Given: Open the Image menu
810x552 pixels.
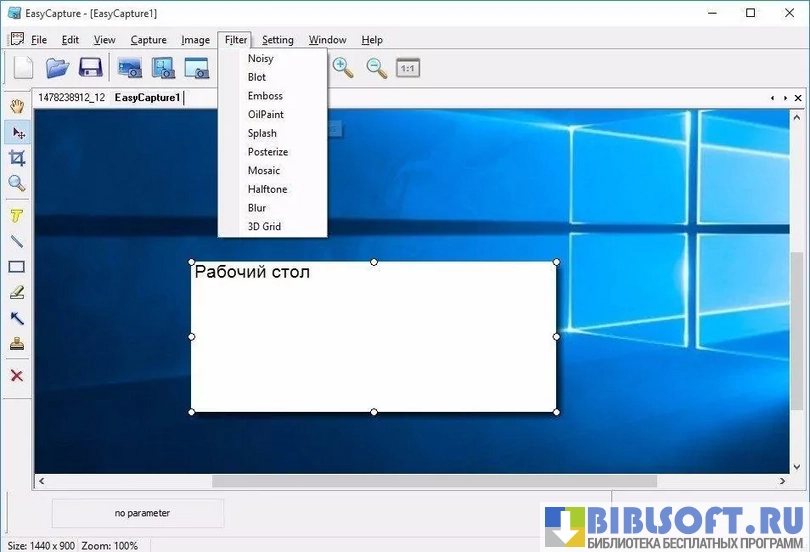Looking at the screenshot, I should [x=195, y=40].
